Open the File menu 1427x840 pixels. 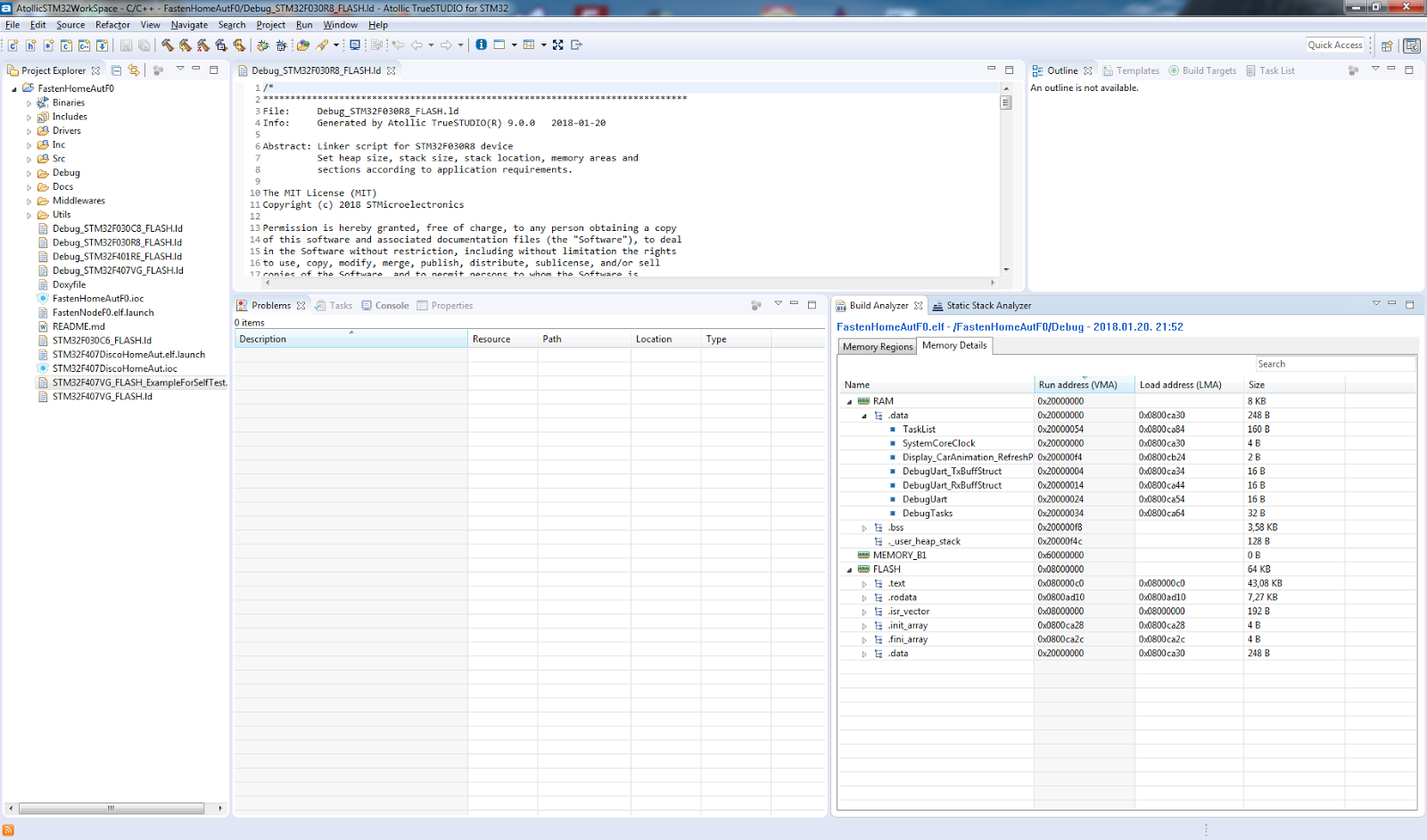pyautogui.click(x=12, y=25)
